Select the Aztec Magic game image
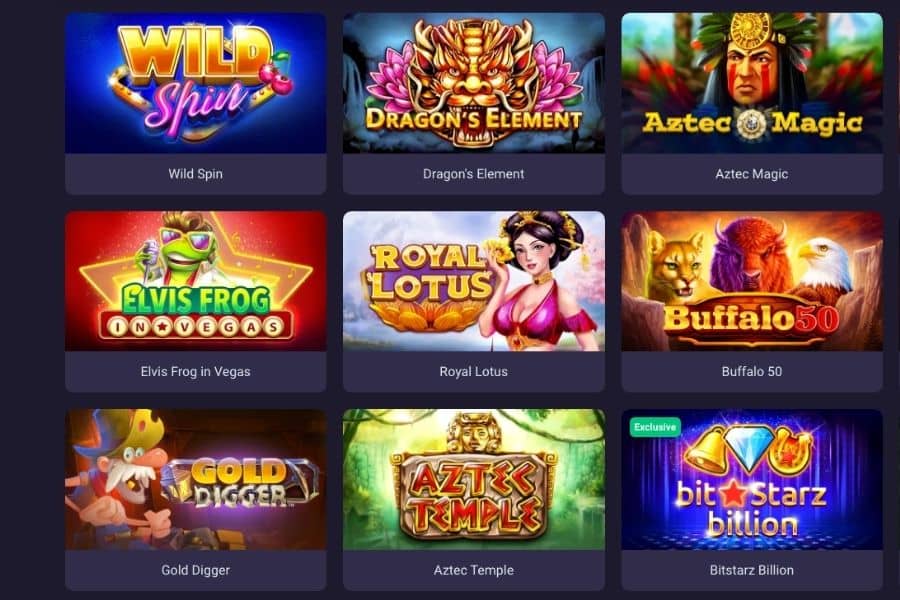 (x=752, y=83)
